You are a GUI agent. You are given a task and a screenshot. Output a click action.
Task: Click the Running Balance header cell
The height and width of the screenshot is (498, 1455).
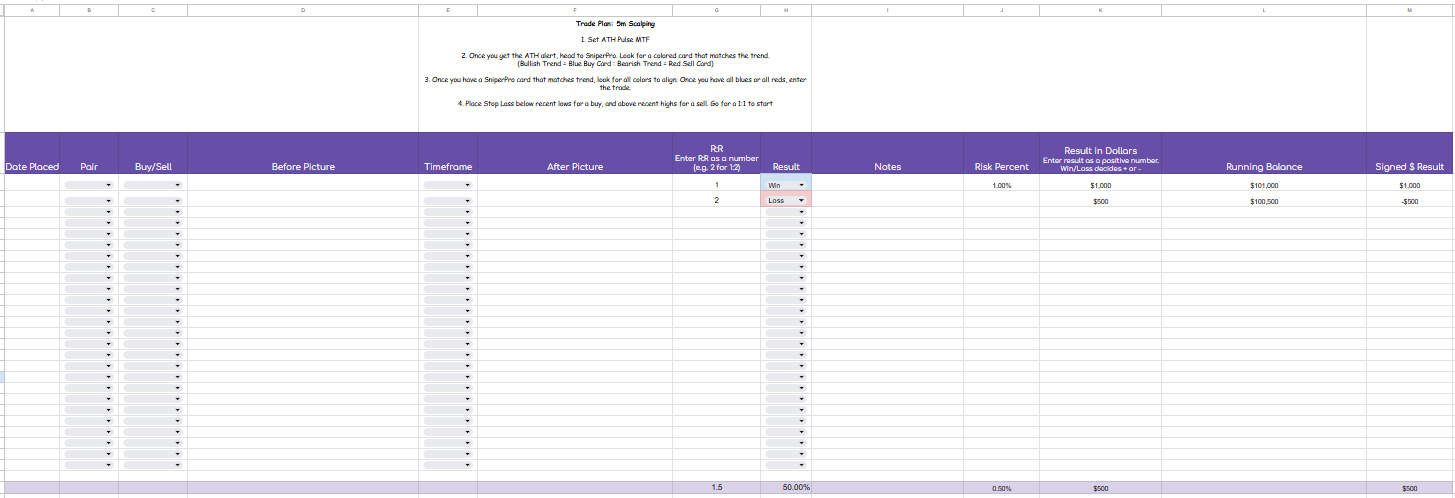[1263, 167]
